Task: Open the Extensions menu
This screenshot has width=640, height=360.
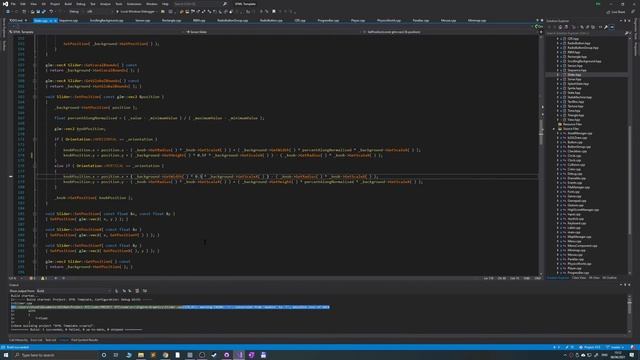Action: coord(134,4)
